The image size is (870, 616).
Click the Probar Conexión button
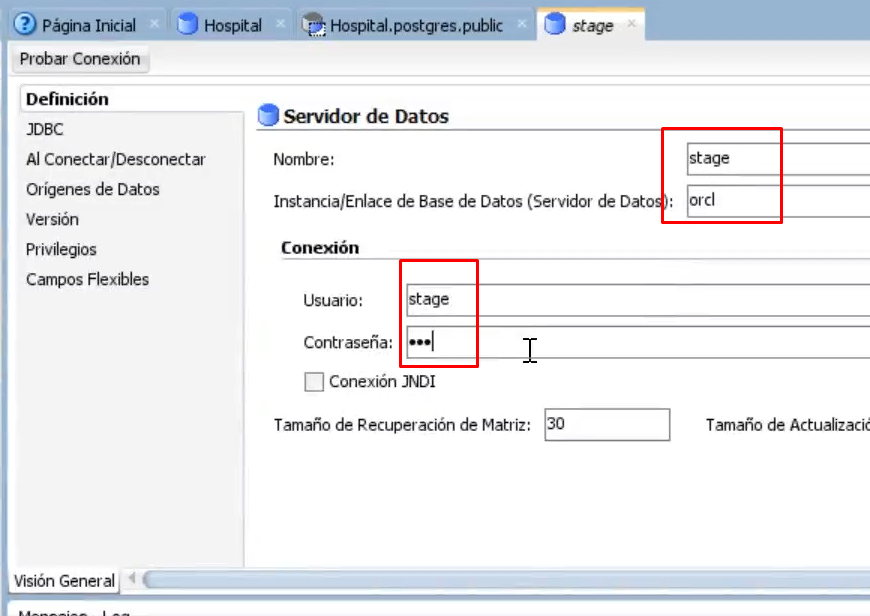click(x=80, y=59)
